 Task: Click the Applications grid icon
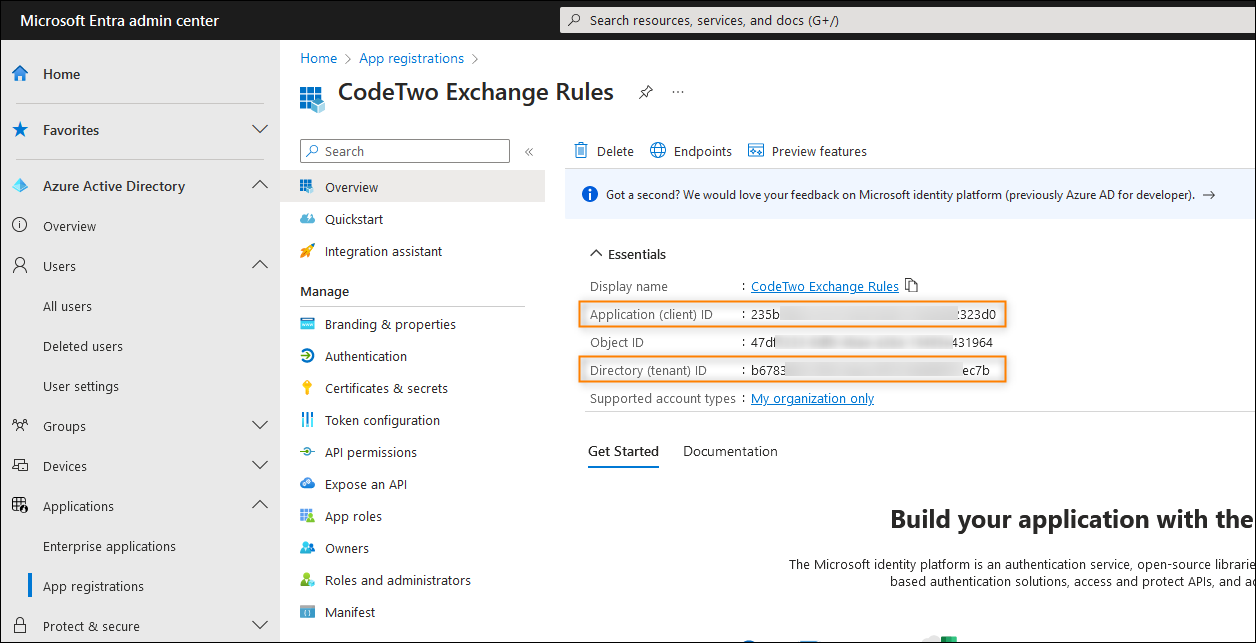click(20, 506)
